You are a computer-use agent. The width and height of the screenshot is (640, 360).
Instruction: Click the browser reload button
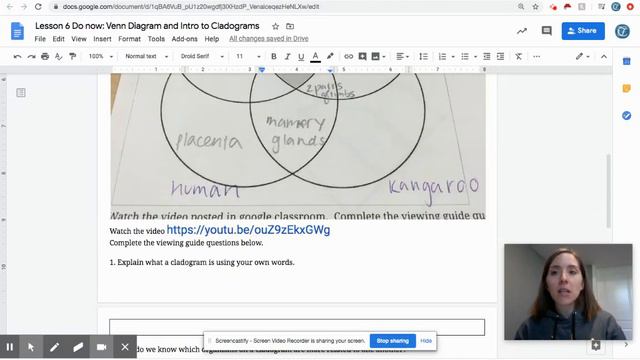click(38, 7)
